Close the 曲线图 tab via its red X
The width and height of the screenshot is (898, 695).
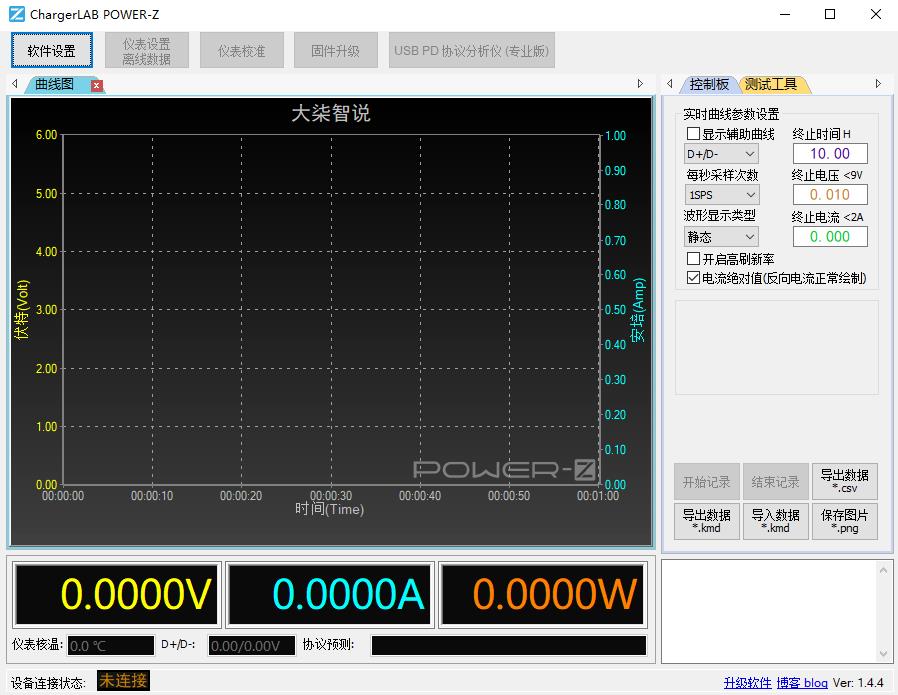click(96, 85)
